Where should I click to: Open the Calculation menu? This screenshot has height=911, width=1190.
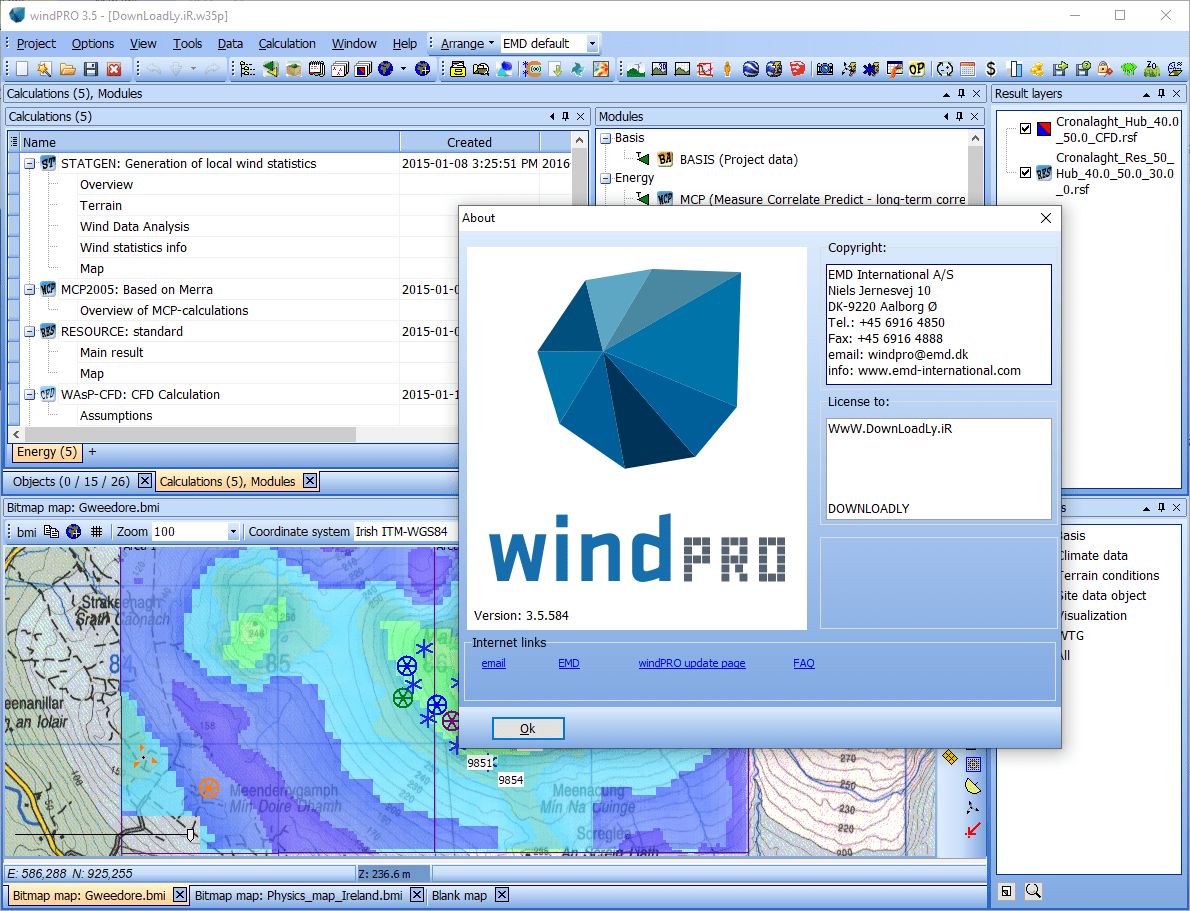pyautogui.click(x=287, y=43)
